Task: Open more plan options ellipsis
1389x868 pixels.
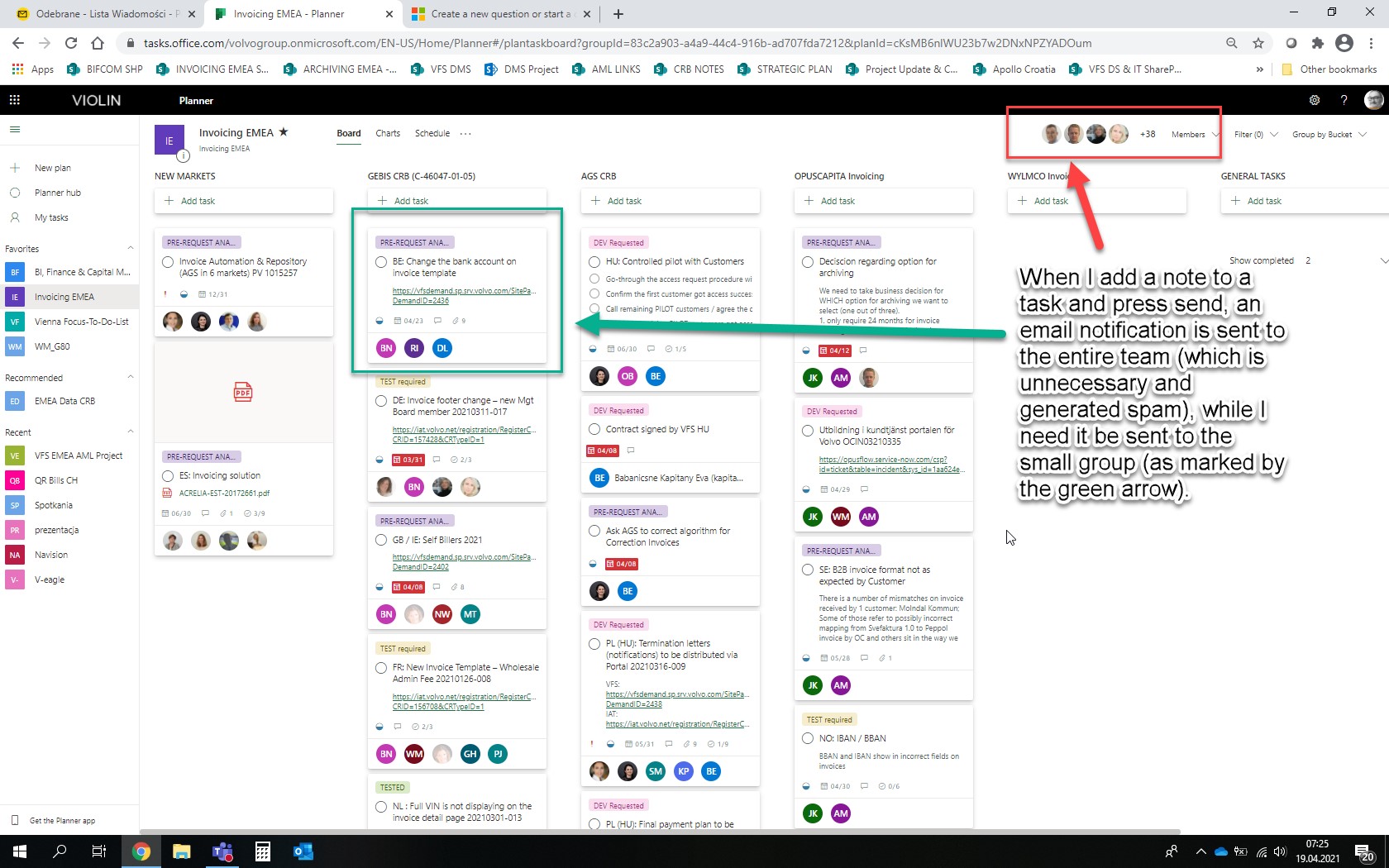Action: click(x=465, y=133)
